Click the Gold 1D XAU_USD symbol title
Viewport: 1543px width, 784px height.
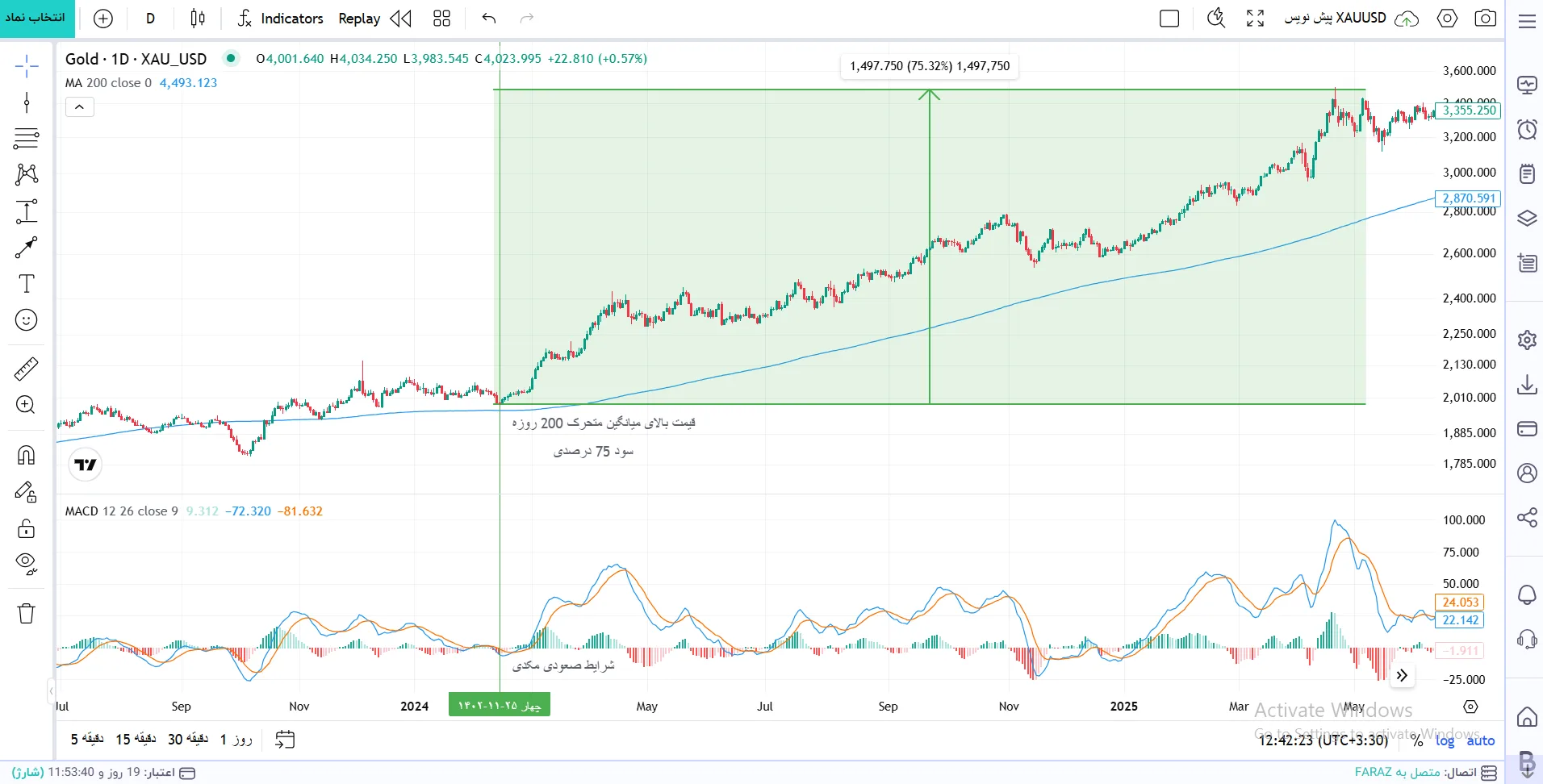point(136,58)
